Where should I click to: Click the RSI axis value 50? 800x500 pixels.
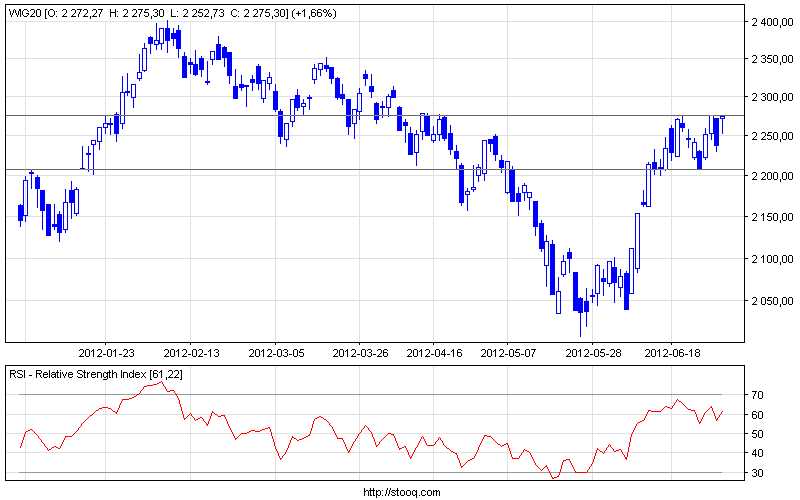(x=757, y=434)
